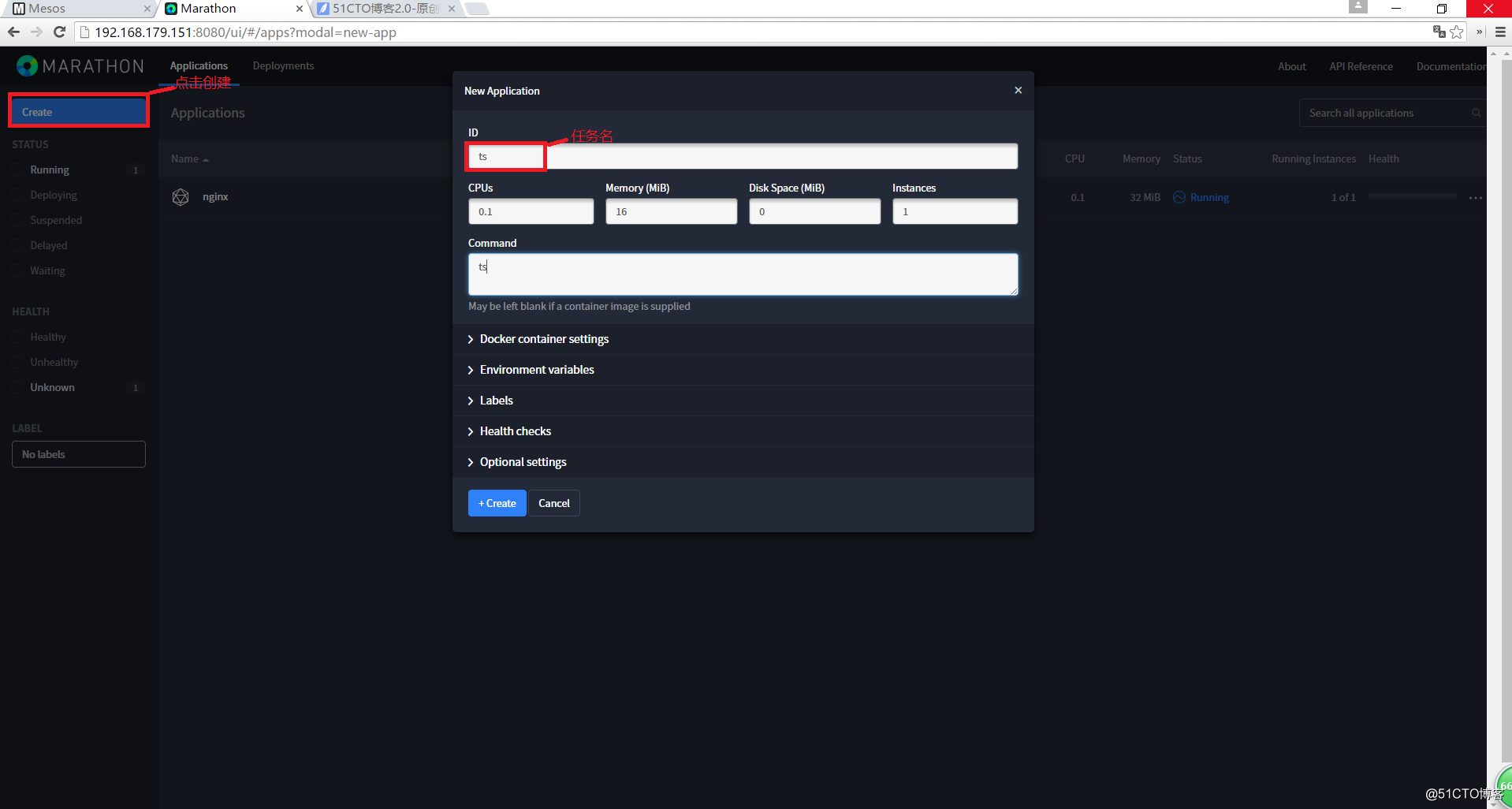Click Search all applications box

coord(1392,114)
